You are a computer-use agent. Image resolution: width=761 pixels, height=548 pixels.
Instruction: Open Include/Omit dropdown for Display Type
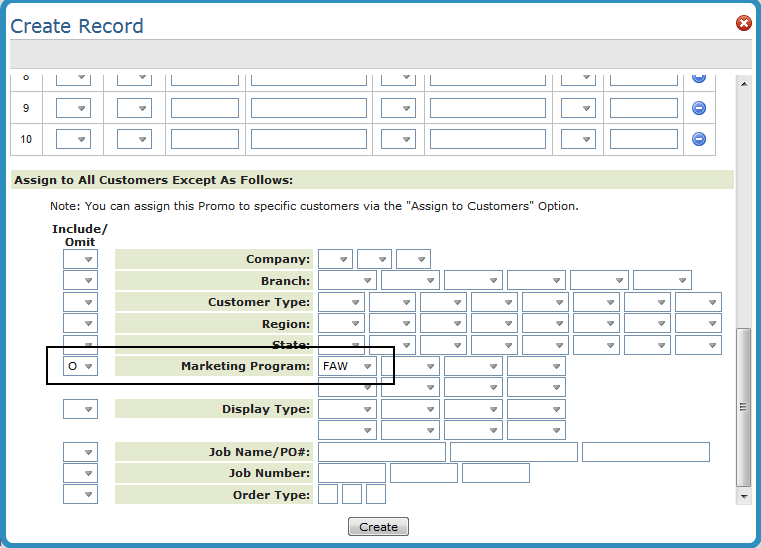tap(80, 409)
